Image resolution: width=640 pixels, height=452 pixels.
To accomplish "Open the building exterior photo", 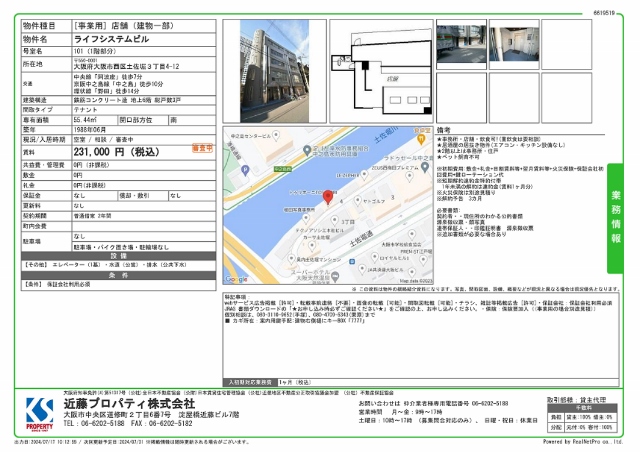I will coord(274,71).
